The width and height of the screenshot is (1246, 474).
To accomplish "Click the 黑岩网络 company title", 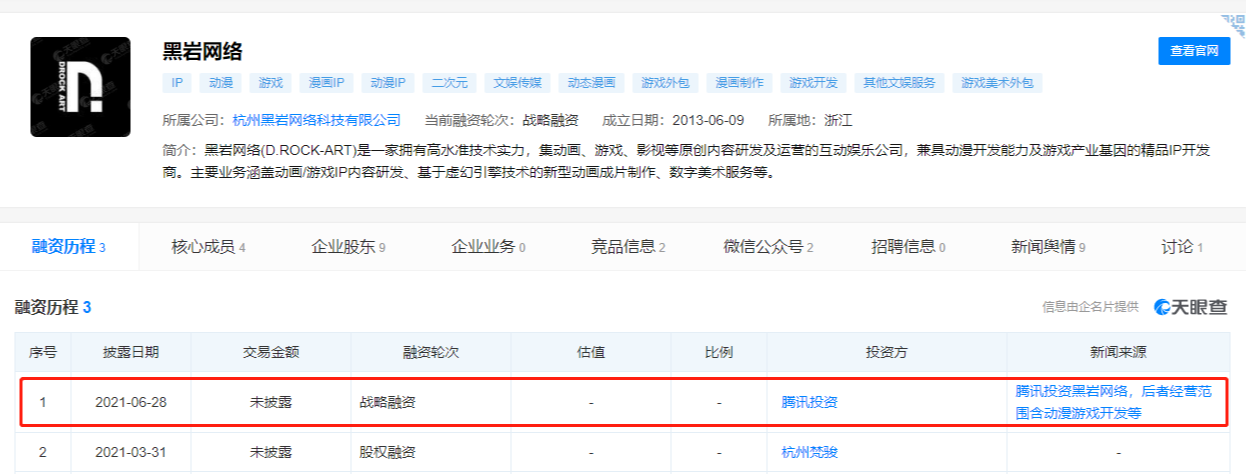I will coord(203,51).
